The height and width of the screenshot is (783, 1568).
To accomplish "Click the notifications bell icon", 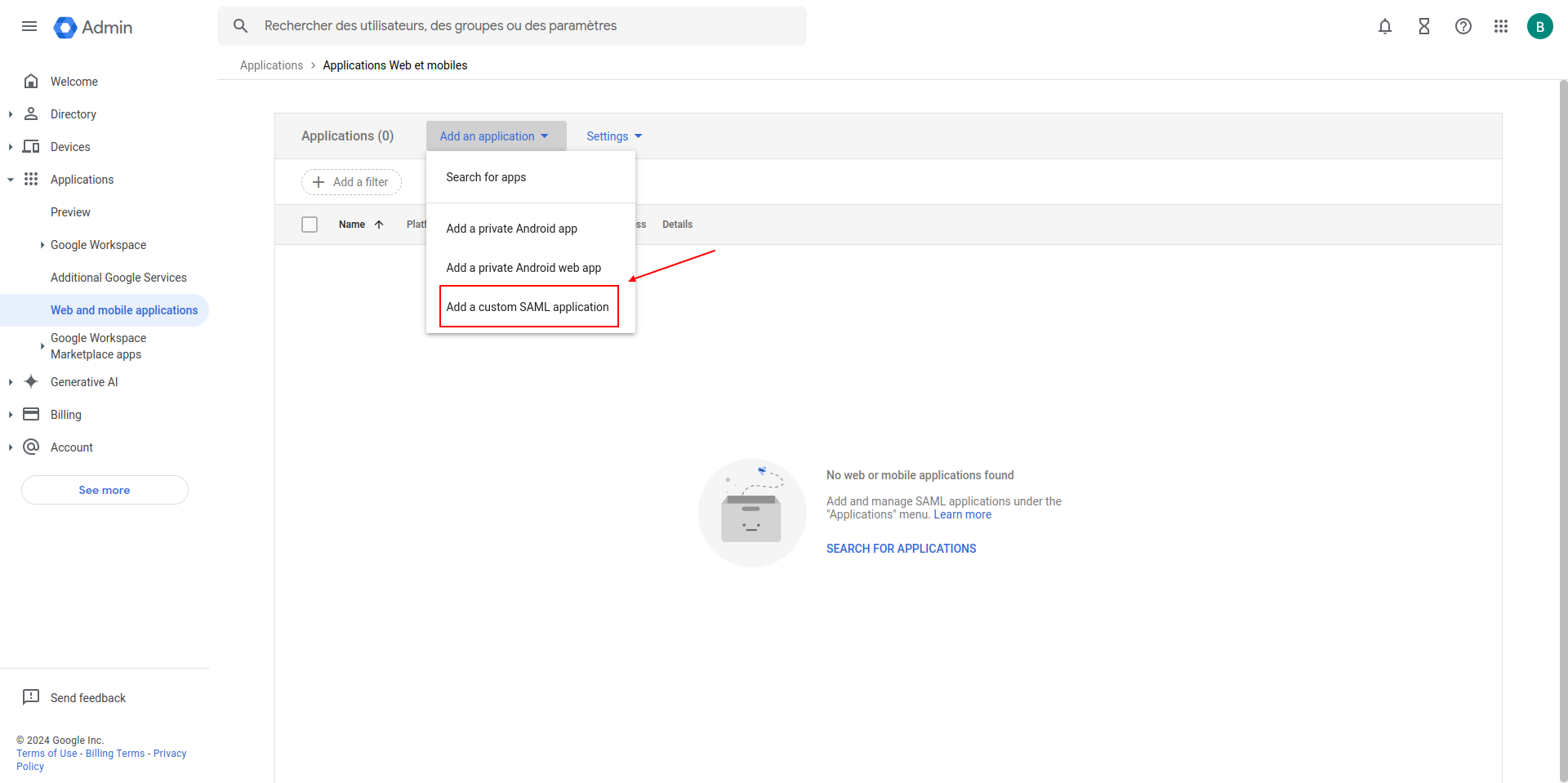I will click(x=1384, y=26).
